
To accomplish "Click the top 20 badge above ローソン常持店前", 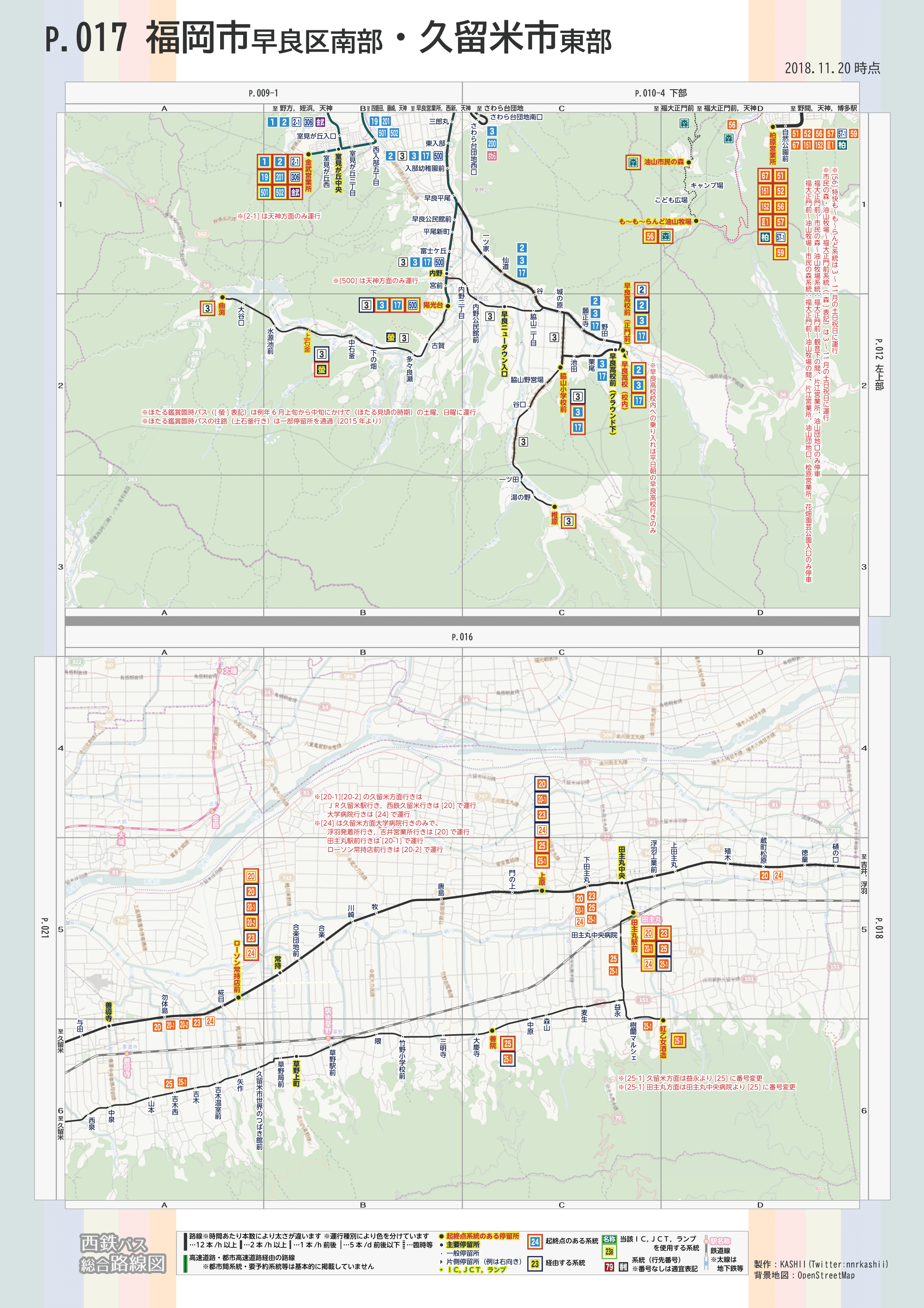I will (x=251, y=876).
